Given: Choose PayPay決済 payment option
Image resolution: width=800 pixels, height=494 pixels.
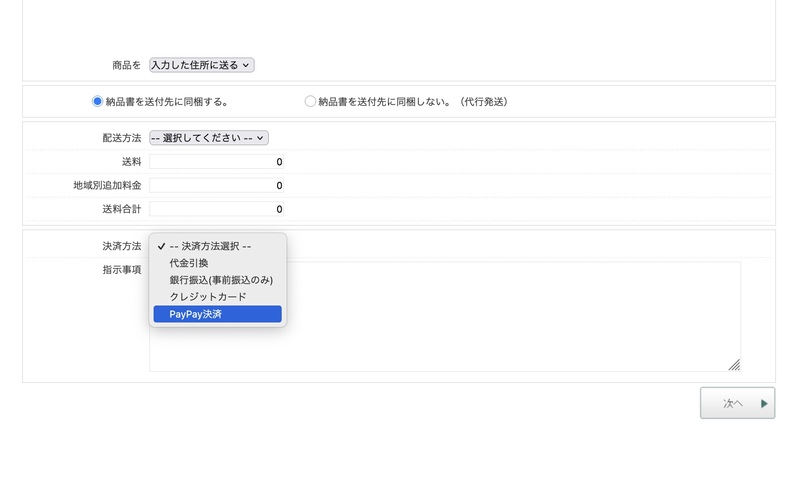Looking at the screenshot, I should (x=217, y=314).
